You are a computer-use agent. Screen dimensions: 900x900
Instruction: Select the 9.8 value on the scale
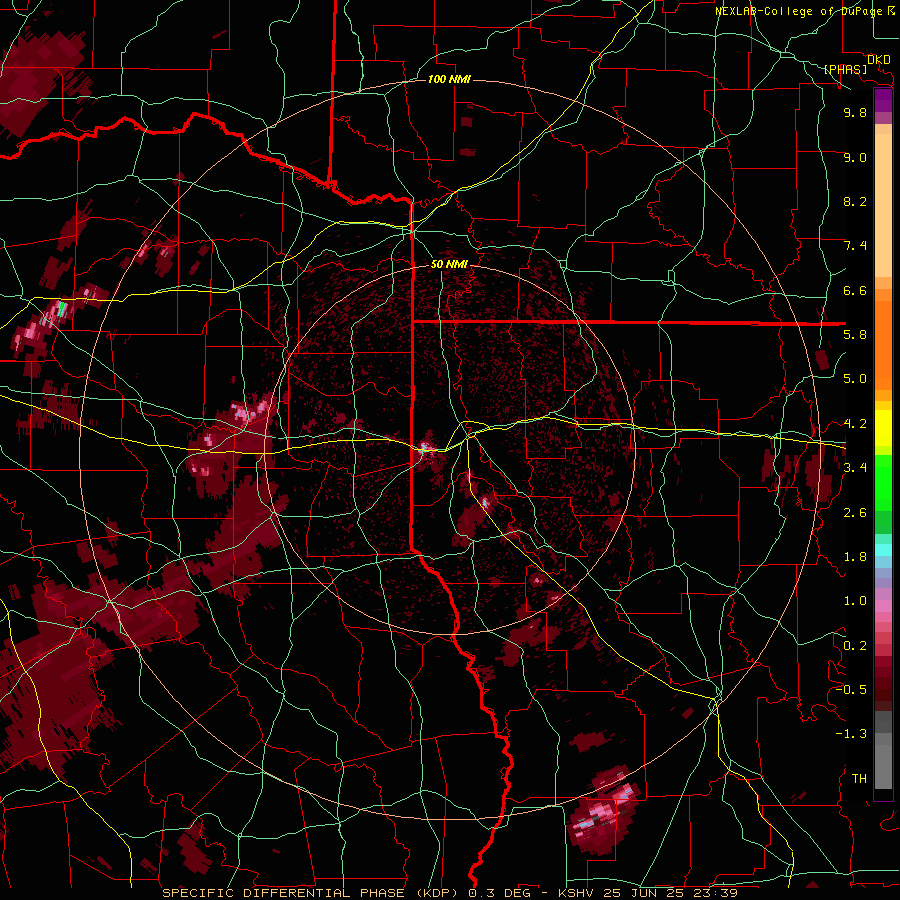pyautogui.click(x=855, y=112)
